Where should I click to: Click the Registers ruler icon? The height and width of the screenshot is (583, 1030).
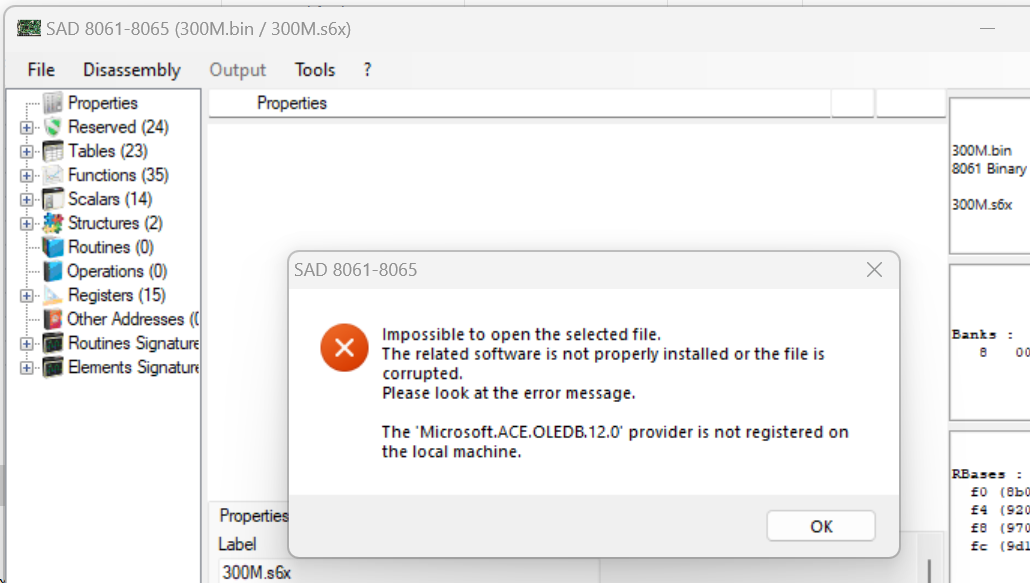tap(52, 295)
